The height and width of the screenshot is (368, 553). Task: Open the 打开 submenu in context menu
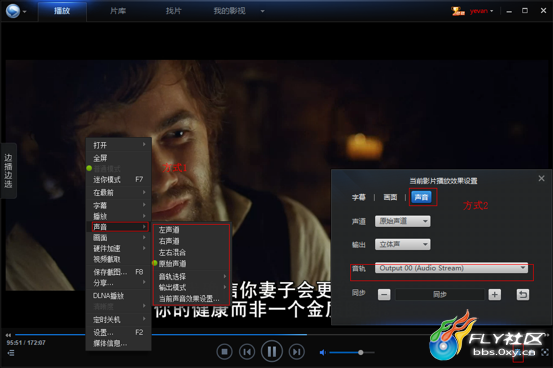[x=119, y=145]
